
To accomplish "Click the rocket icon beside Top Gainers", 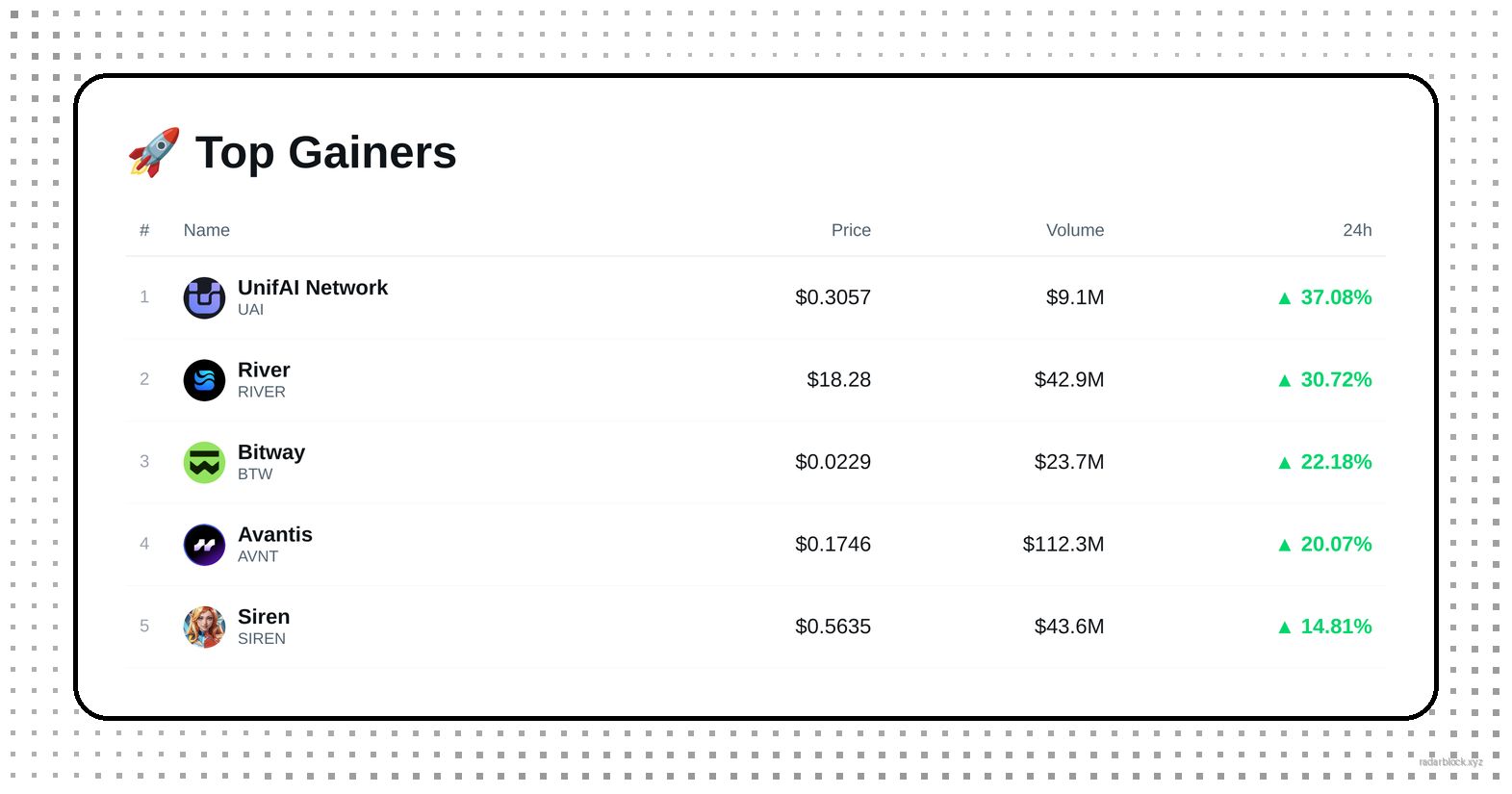I will 154,152.
